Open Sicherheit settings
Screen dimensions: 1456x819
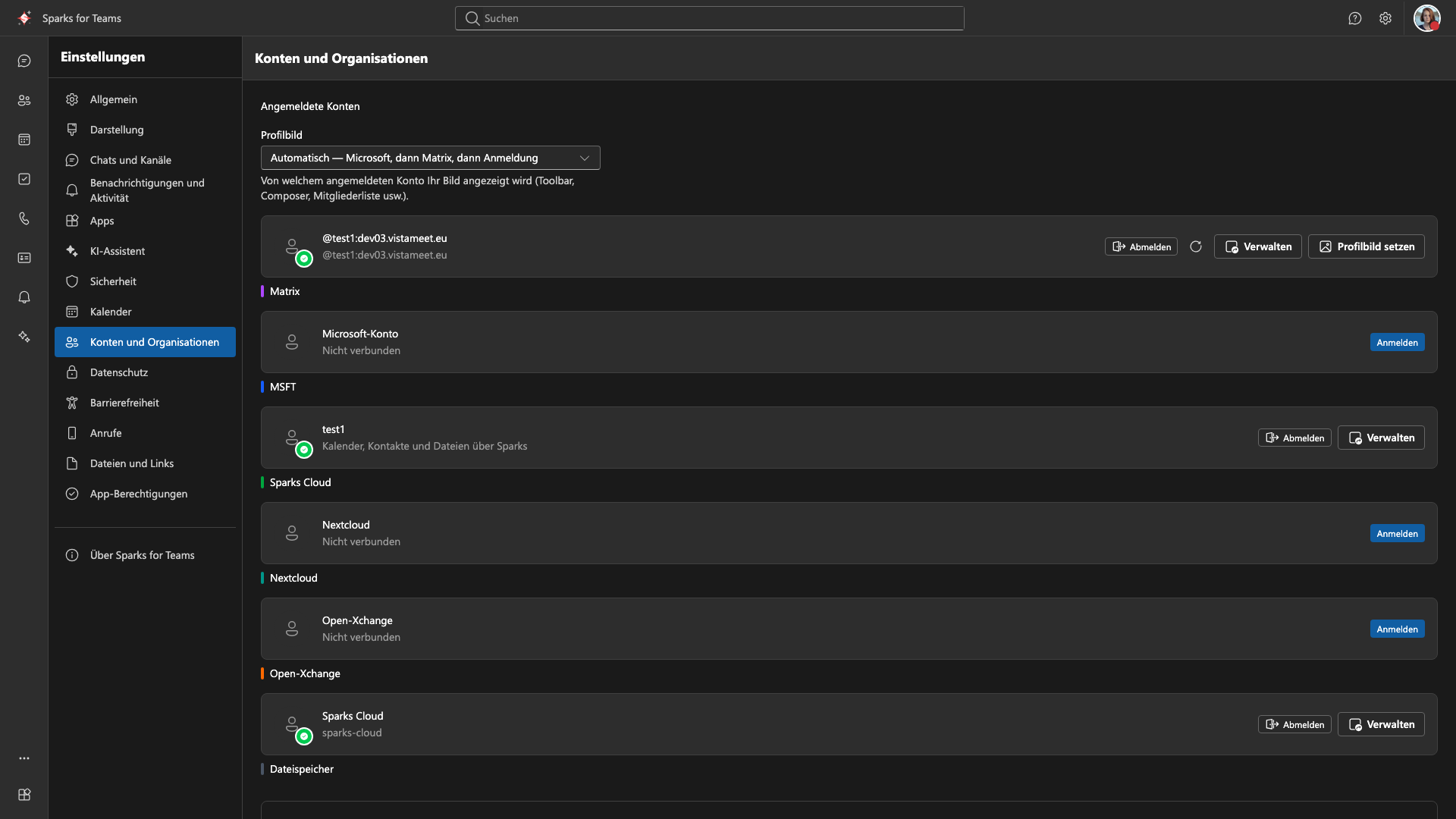(145, 281)
